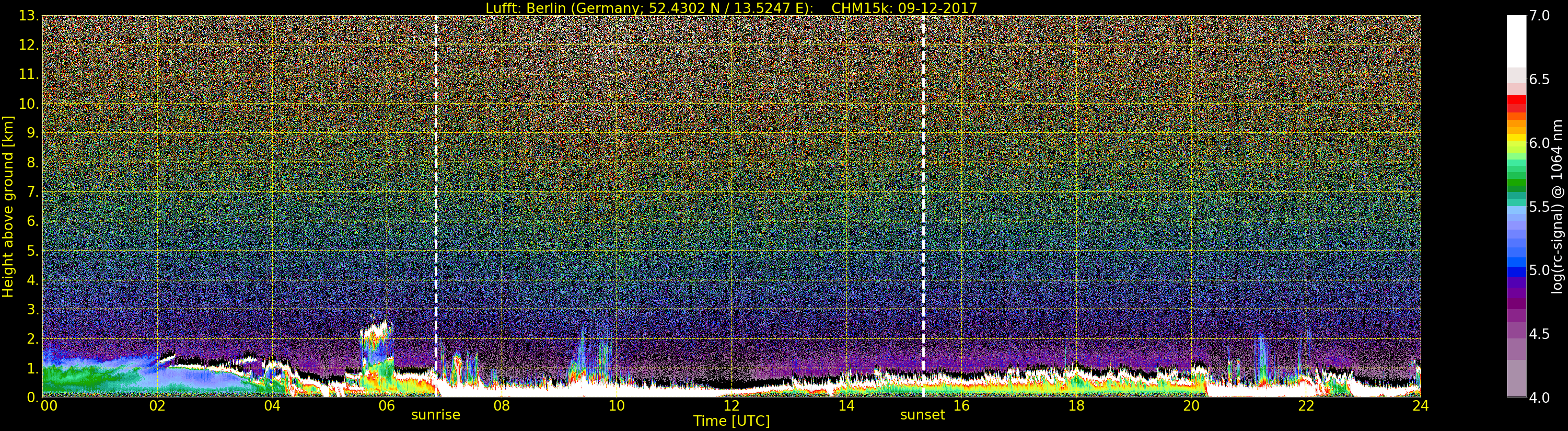Click the "2." height axis tick label

tap(32, 338)
